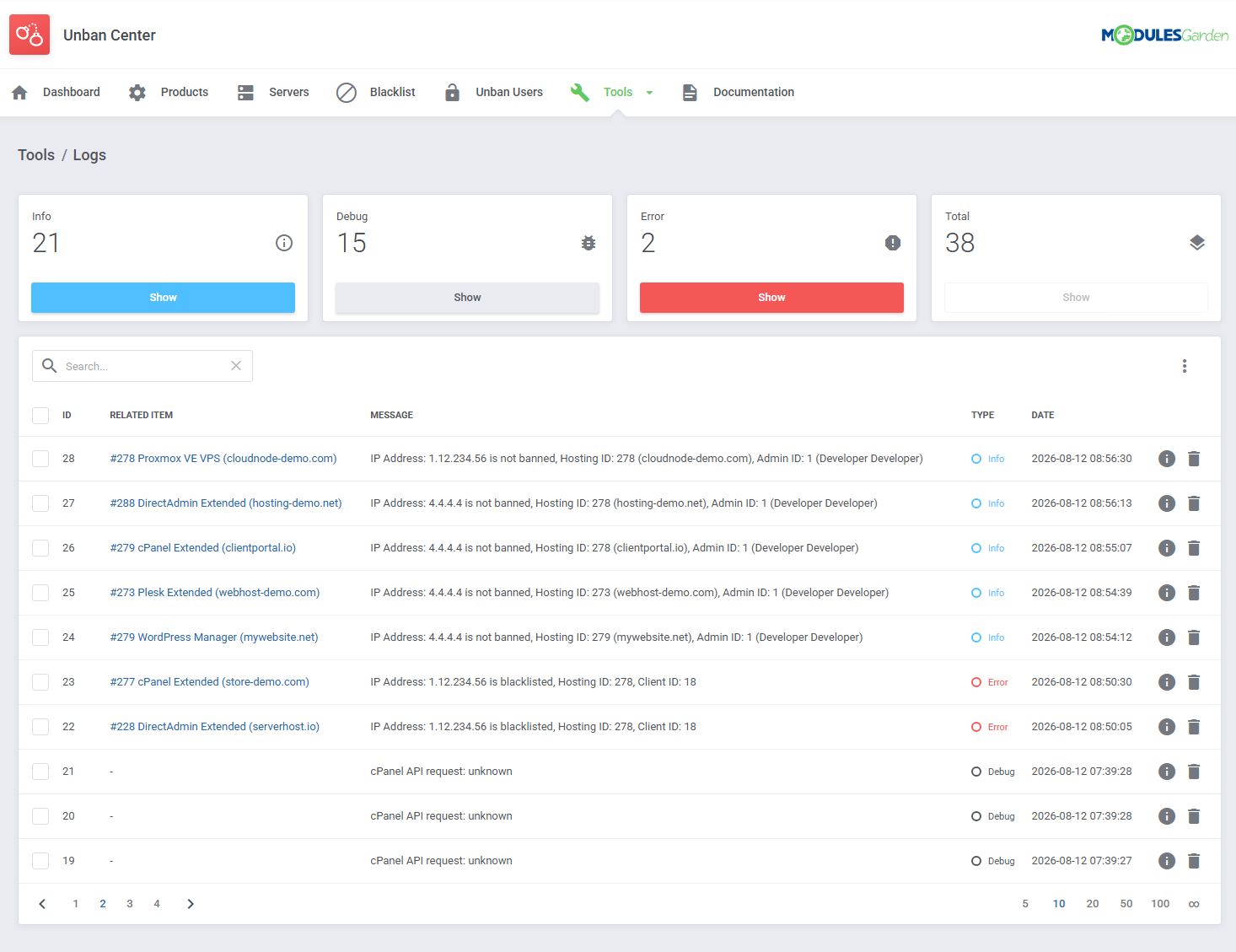Sort by the DATE column header
The height and width of the screenshot is (952, 1236).
tap(1043, 416)
